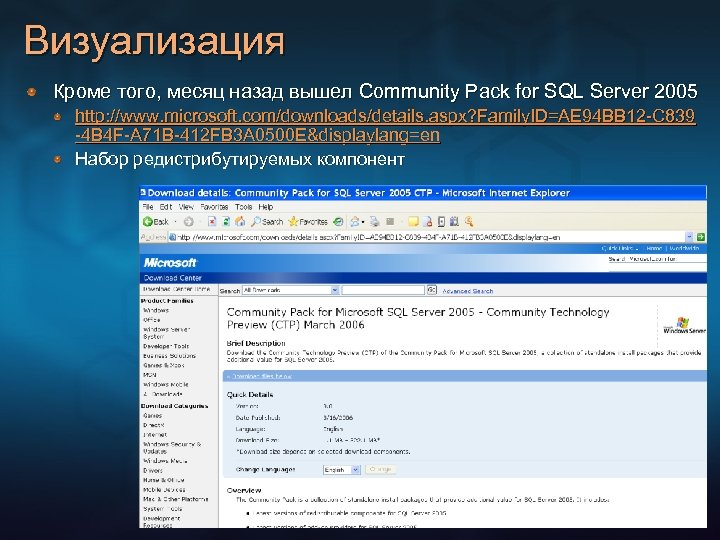
Task: Click the browser address URL field
Action: pos(427,237)
